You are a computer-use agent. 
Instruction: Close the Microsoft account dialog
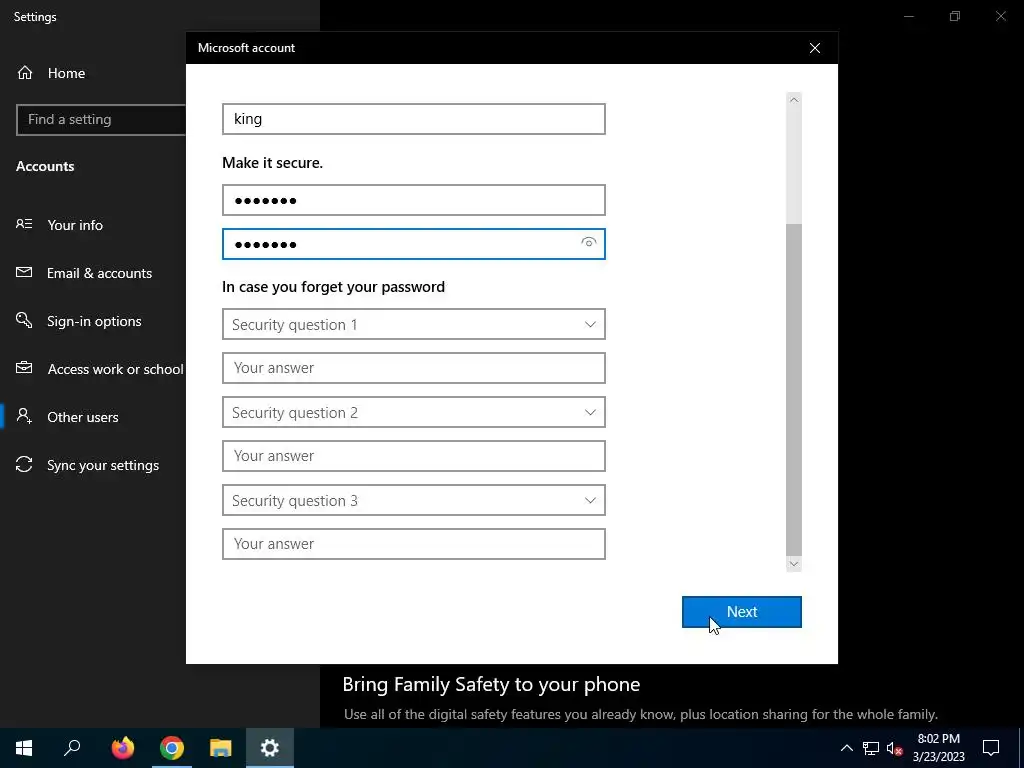pyautogui.click(x=814, y=48)
